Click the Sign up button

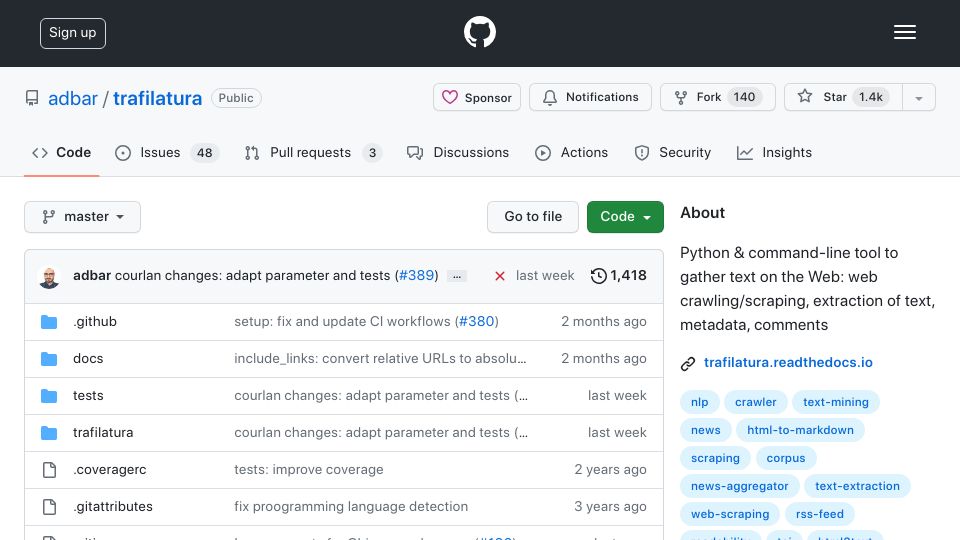pyautogui.click(x=73, y=33)
